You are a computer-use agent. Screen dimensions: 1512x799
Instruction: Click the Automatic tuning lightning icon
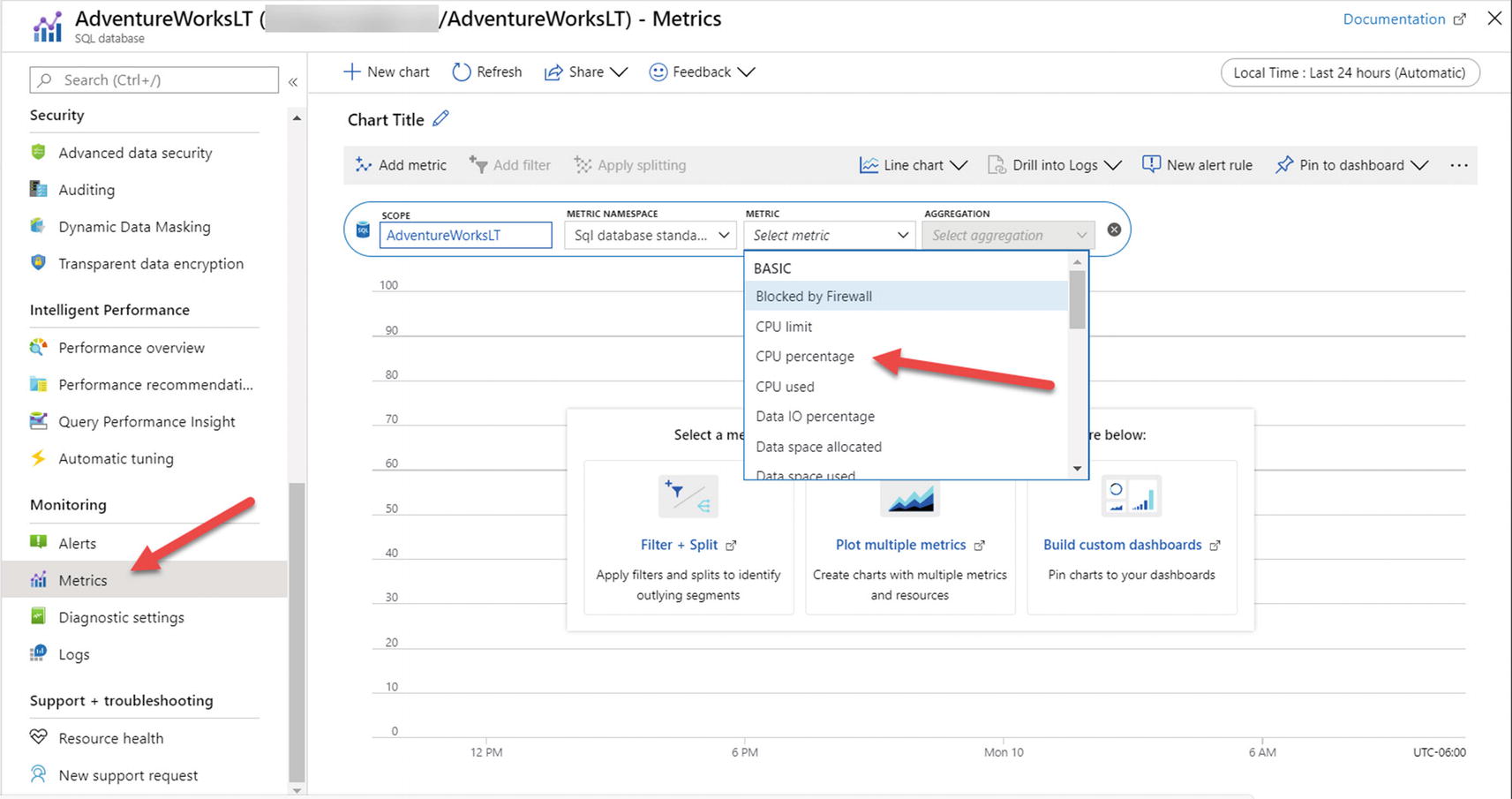(x=38, y=458)
